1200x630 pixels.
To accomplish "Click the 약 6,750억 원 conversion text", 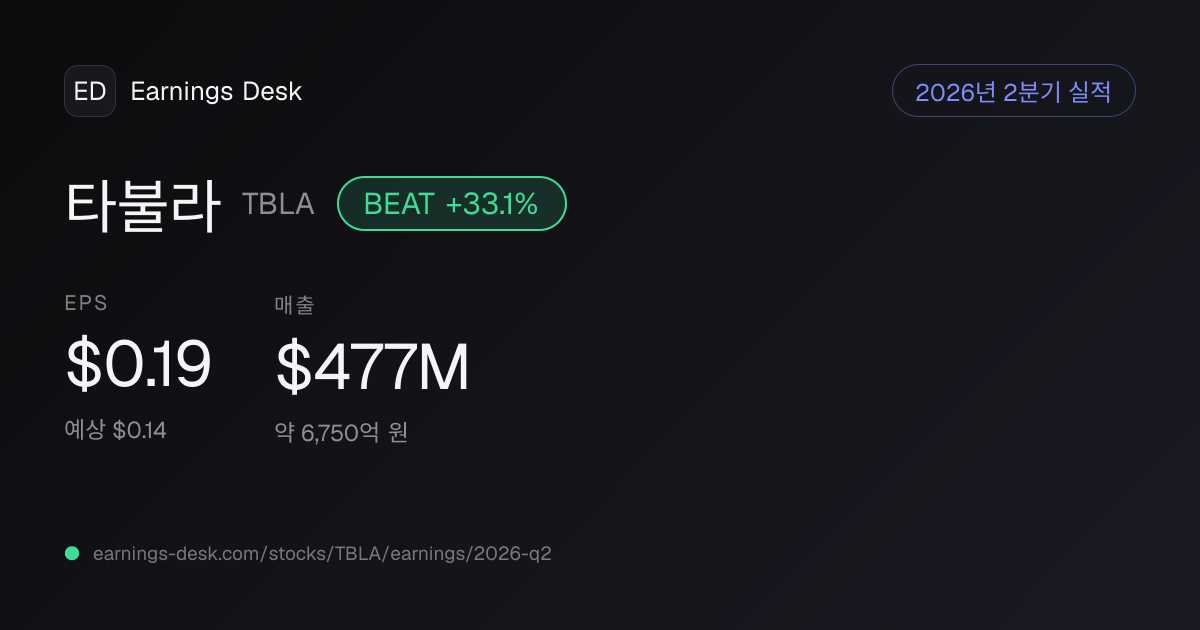I will (x=341, y=432).
